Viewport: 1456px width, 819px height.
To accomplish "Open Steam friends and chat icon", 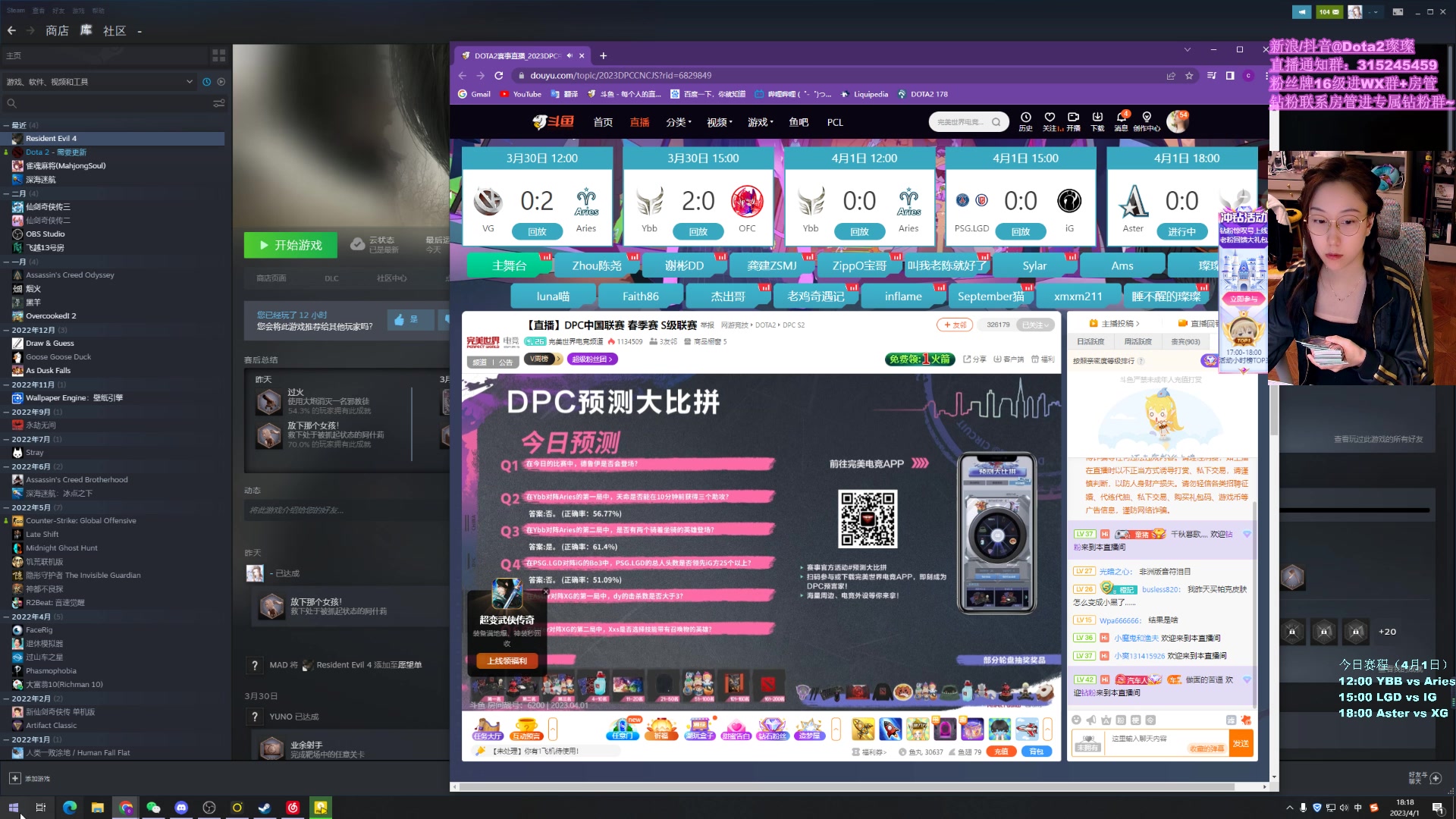I will point(1436,778).
